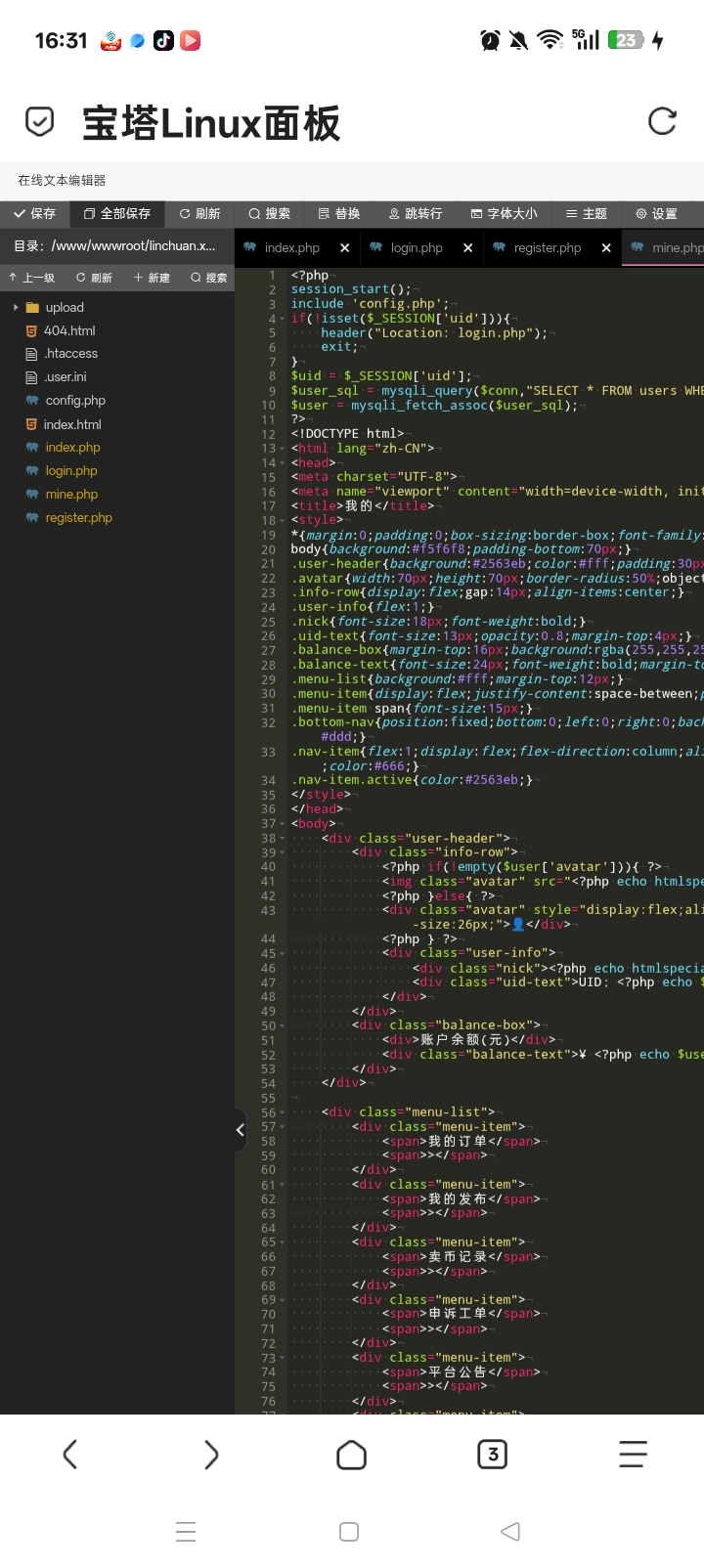
Task: Click the 在线文本编辑器 title
Action: pos(62,180)
